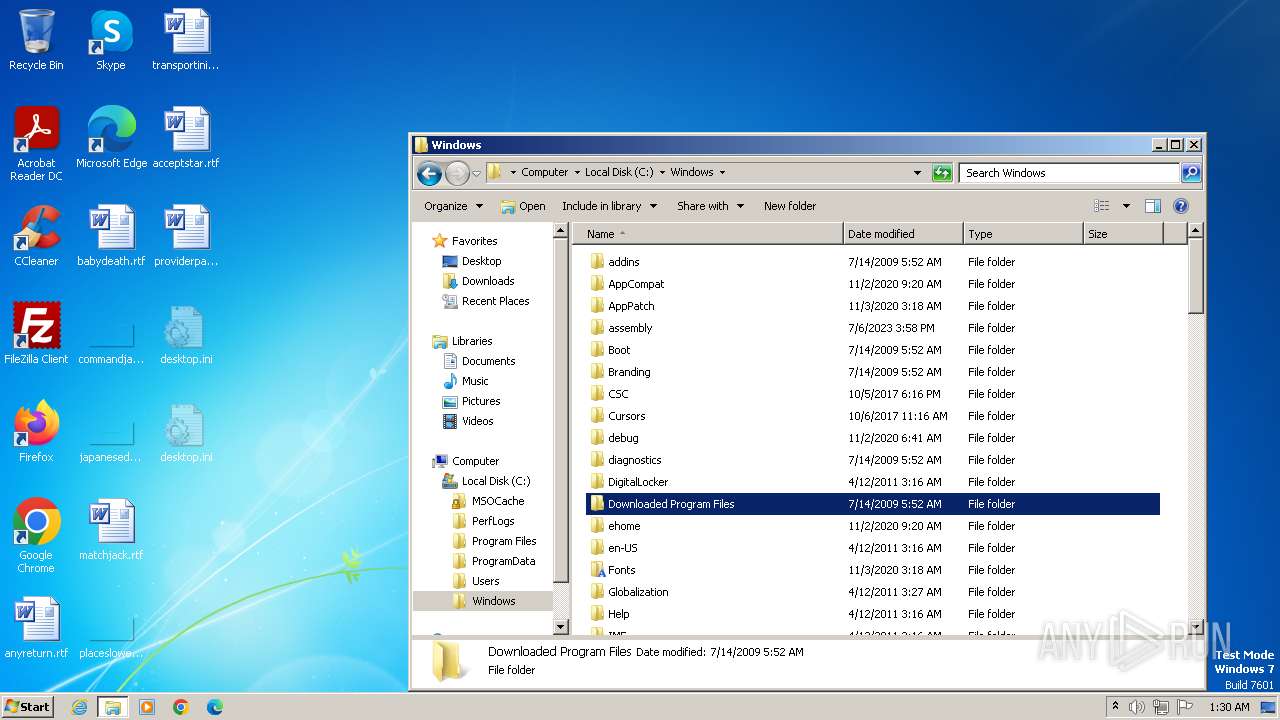
Task: Select the Firefox desktop shortcut
Action: pos(36,432)
